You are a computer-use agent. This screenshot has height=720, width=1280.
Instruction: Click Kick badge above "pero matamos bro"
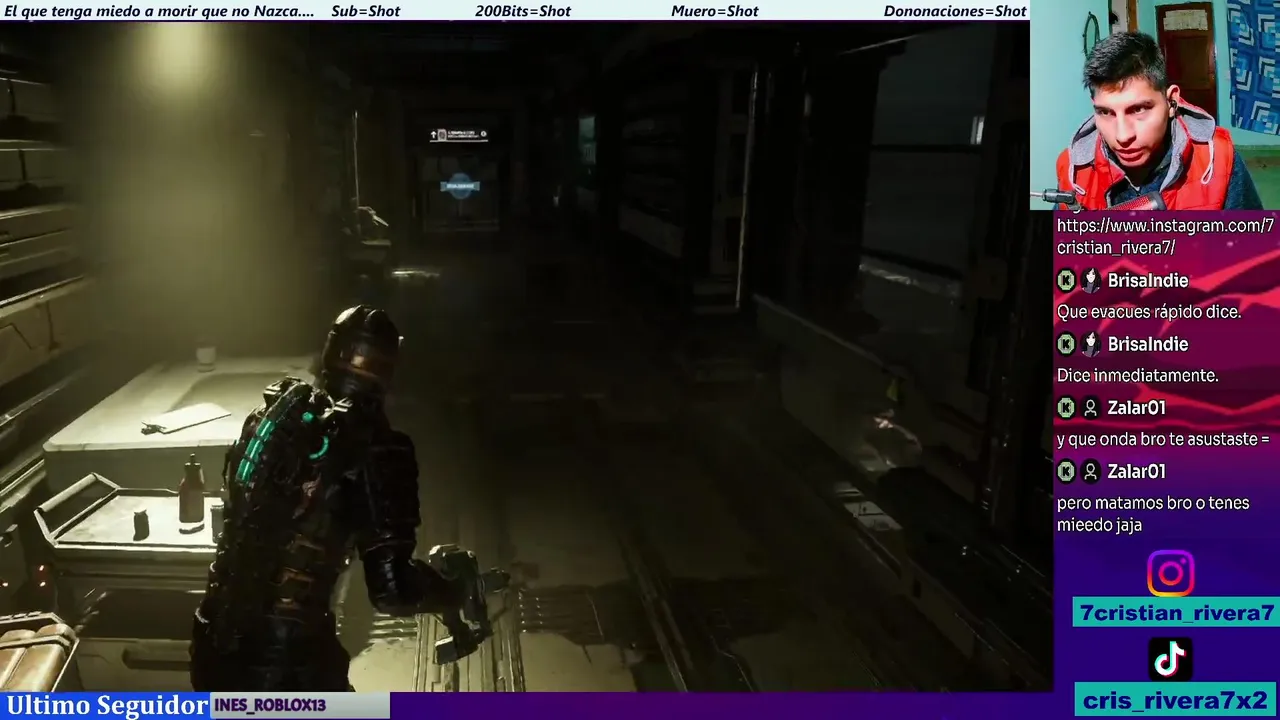pos(1066,472)
